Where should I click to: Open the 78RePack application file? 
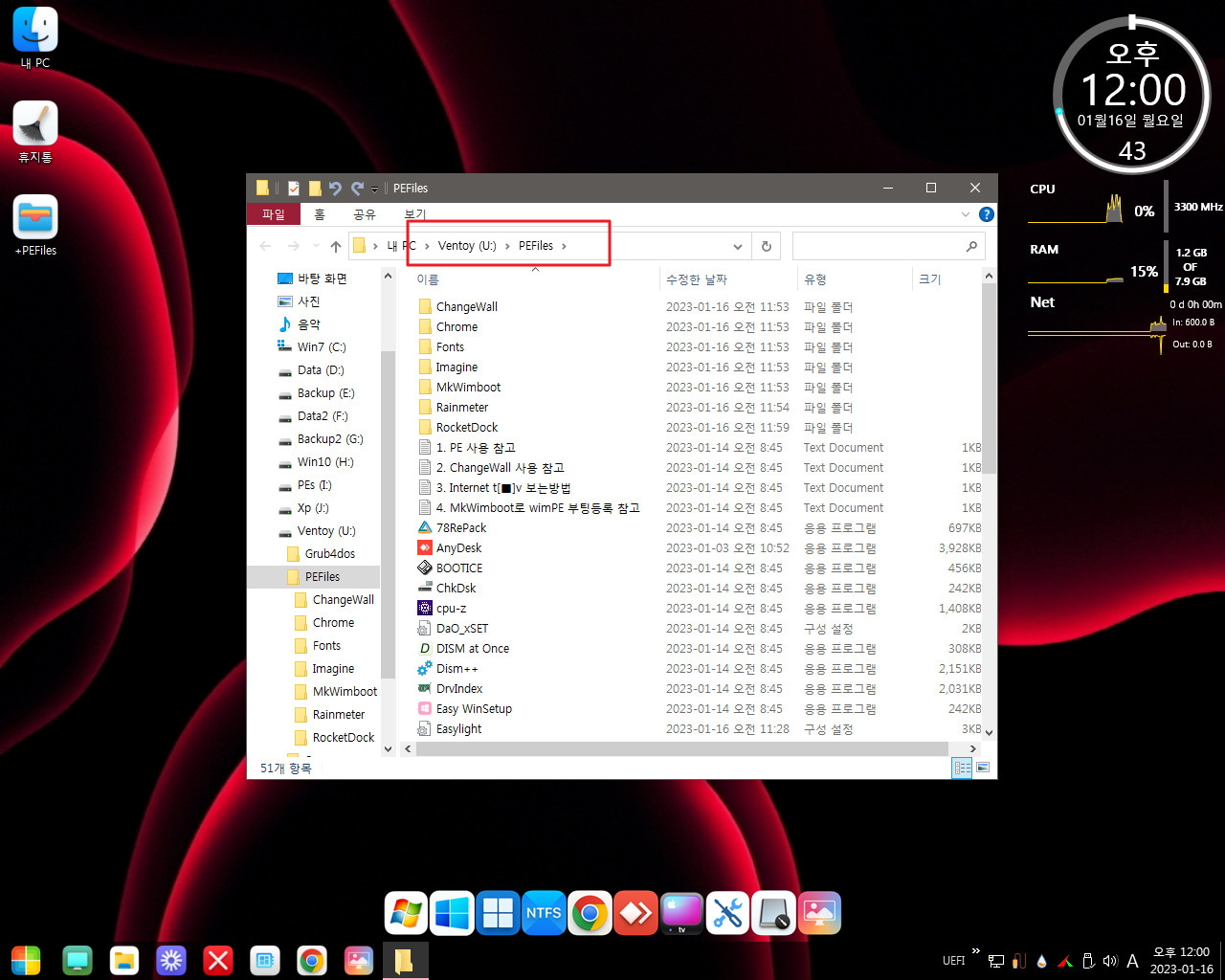coord(461,527)
